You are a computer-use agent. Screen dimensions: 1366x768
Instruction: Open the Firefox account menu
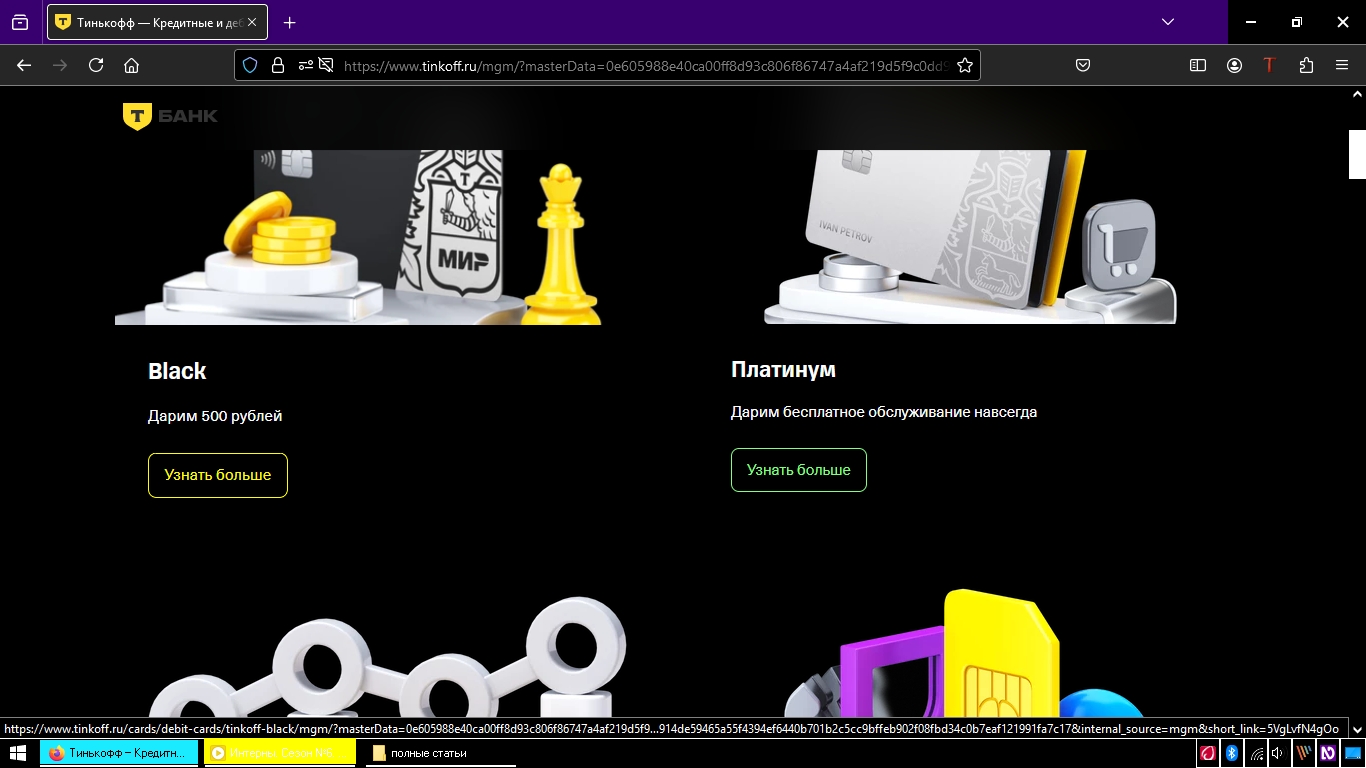(1234, 65)
